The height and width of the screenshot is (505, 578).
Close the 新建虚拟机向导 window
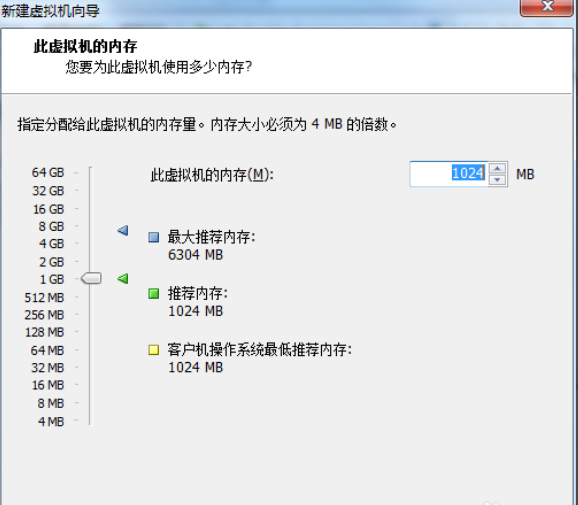[547, 7]
